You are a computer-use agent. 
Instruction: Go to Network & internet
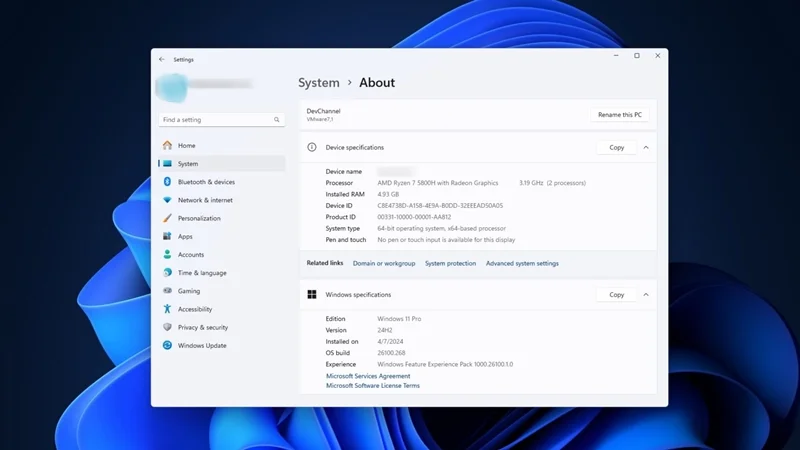point(221,200)
